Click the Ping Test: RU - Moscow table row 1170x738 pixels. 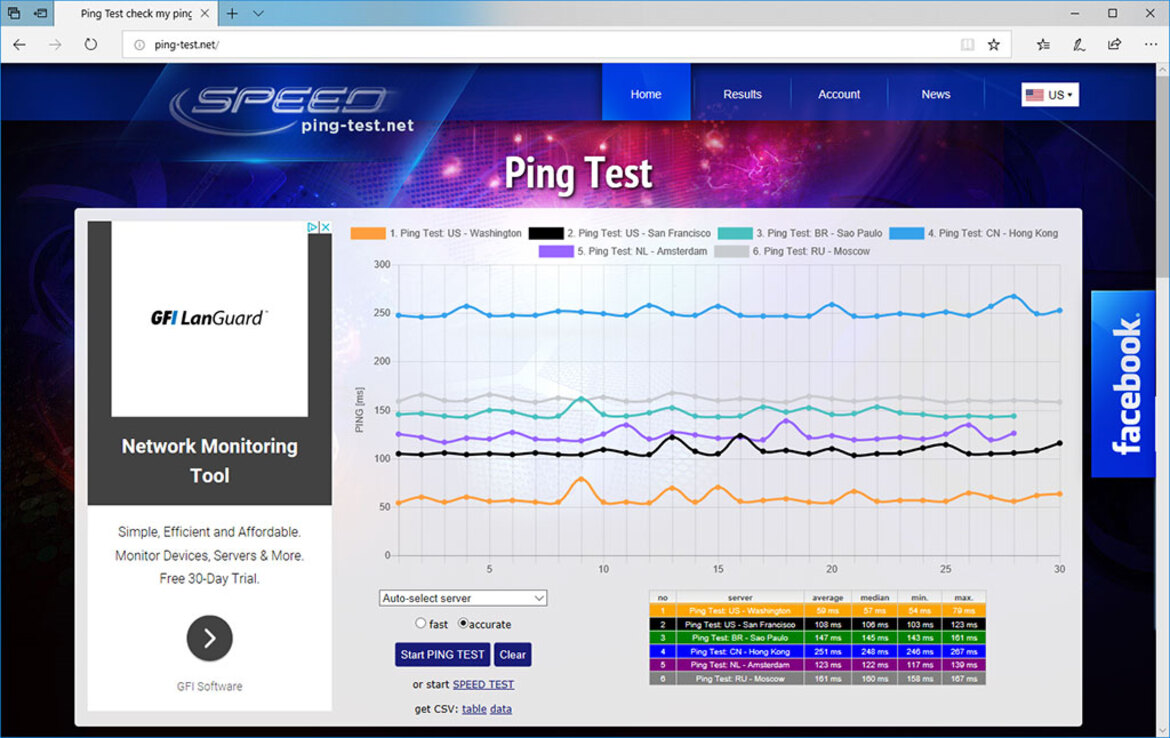point(818,679)
